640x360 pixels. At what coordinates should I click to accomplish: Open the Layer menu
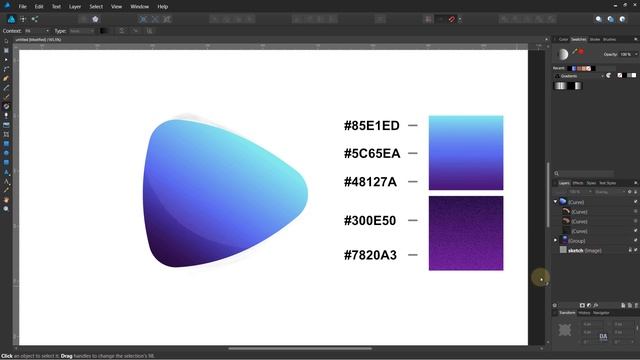[x=75, y=7]
